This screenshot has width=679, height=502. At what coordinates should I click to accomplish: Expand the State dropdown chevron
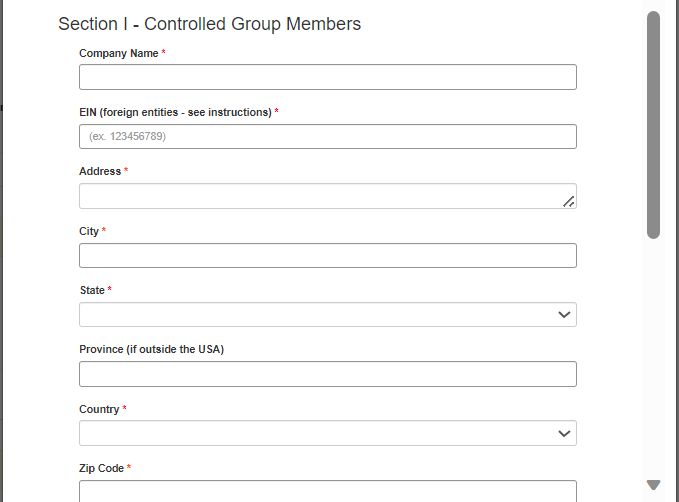tap(565, 315)
